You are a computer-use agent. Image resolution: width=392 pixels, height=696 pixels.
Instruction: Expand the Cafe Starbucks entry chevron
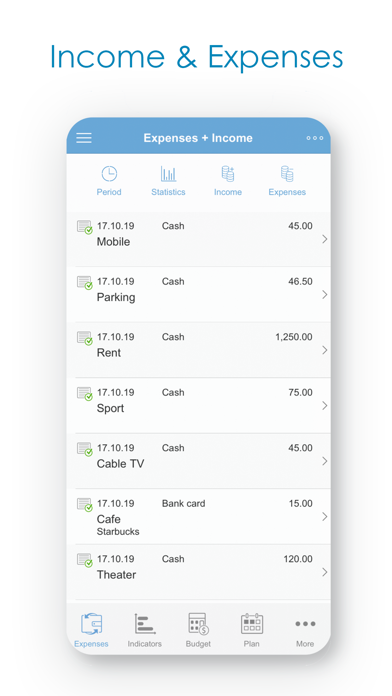[325, 516]
